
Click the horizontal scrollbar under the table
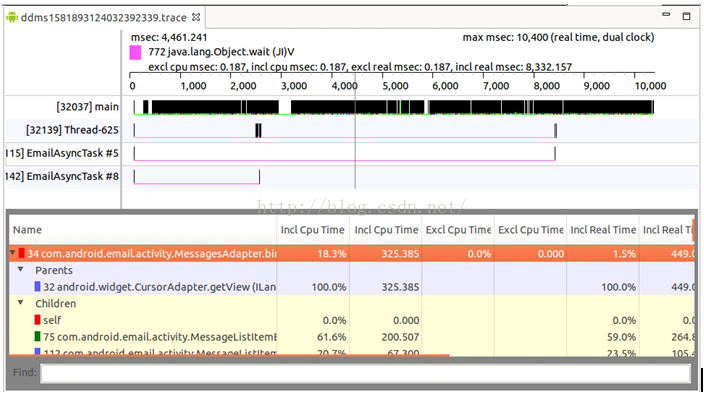(x=229, y=355)
